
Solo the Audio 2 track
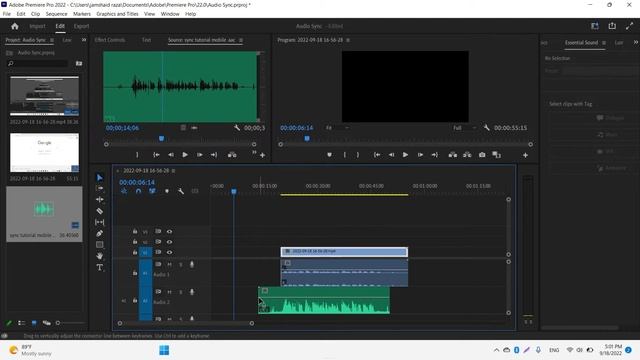point(180,292)
